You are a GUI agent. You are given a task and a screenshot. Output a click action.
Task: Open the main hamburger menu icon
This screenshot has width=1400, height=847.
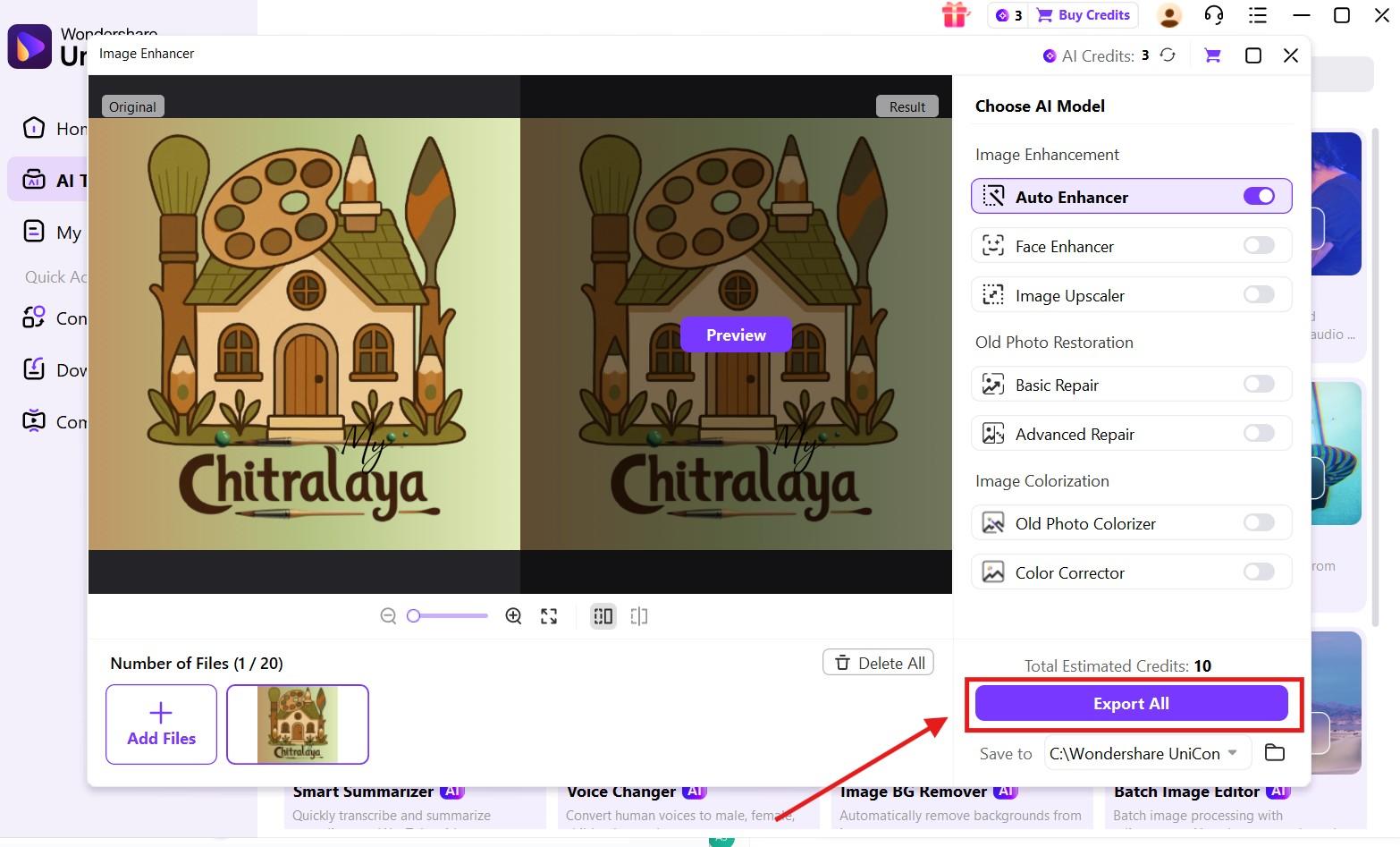tap(1258, 15)
